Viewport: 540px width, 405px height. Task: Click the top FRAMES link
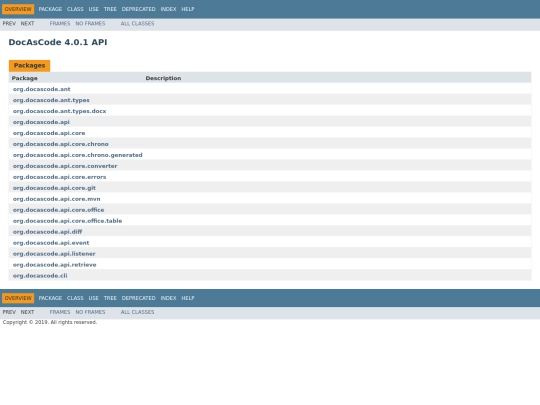tap(60, 23)
